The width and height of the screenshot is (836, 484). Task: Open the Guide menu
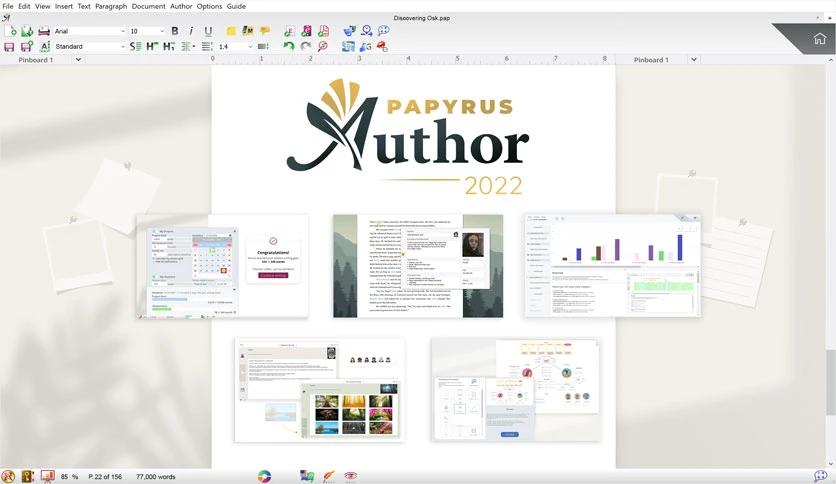236,6
